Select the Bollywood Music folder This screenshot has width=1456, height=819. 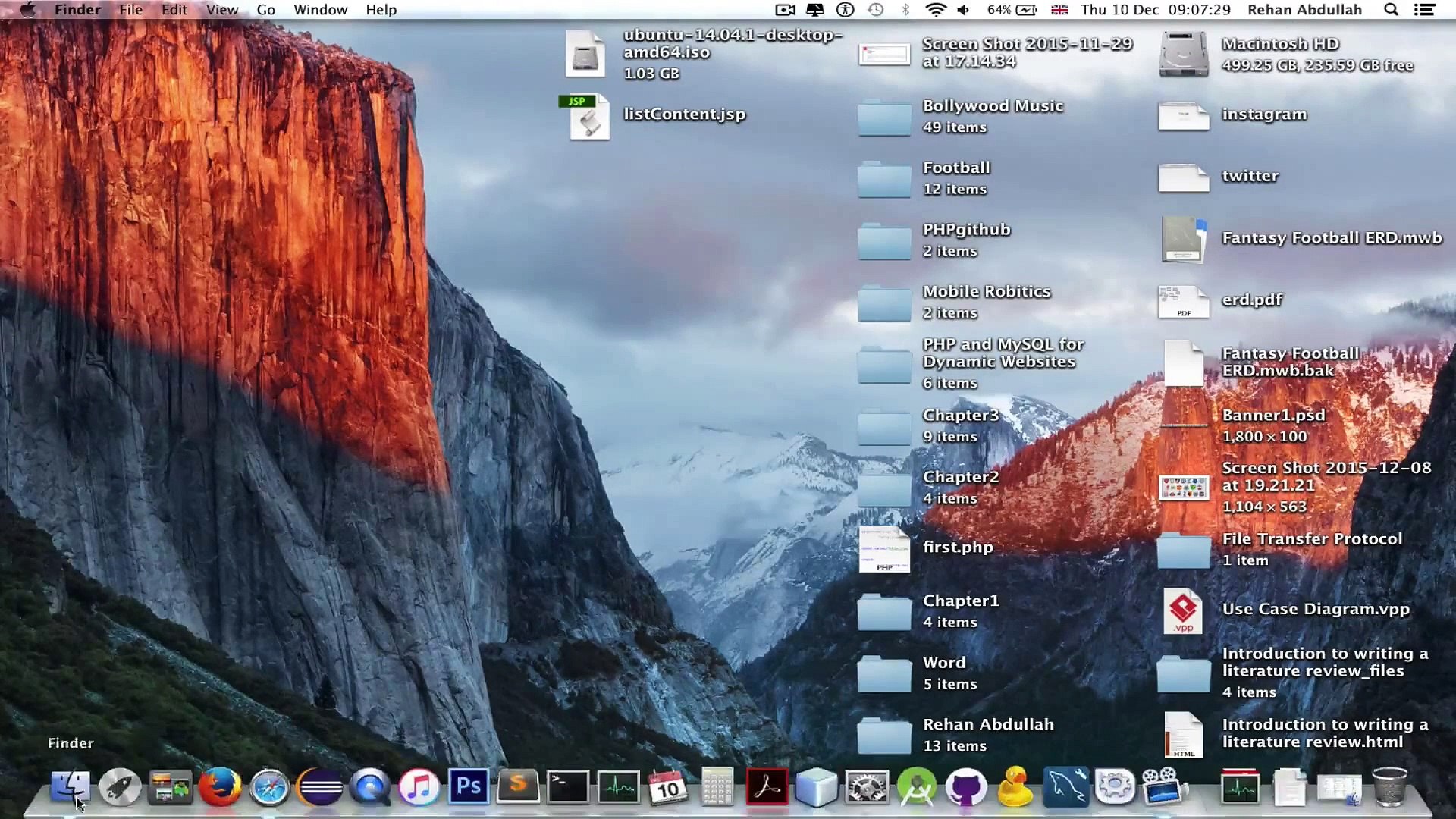point(884,118)
